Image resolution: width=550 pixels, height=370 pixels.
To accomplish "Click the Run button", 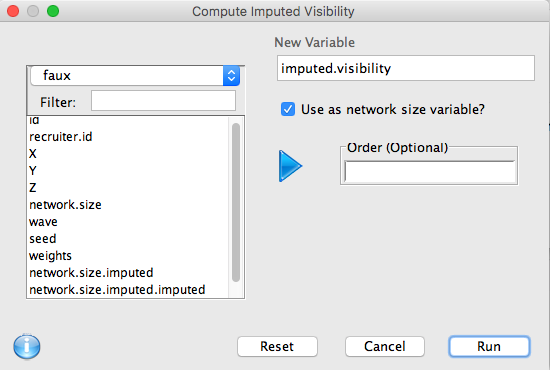I will pos(489,347).
